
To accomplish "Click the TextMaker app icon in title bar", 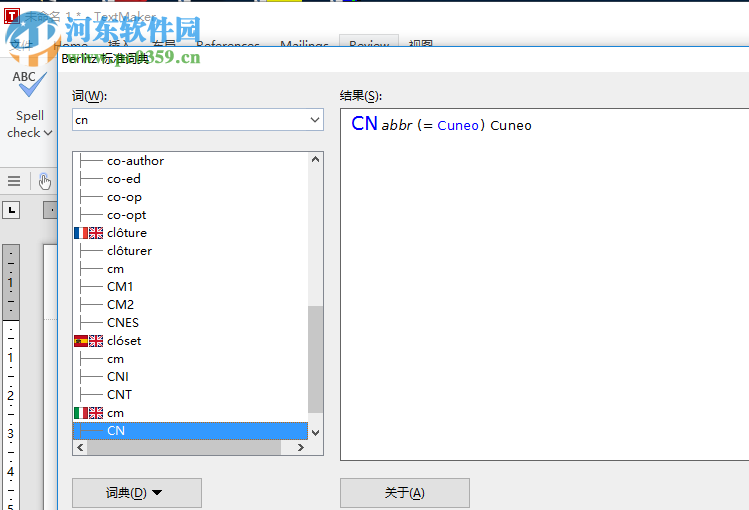I will [11, 16].
